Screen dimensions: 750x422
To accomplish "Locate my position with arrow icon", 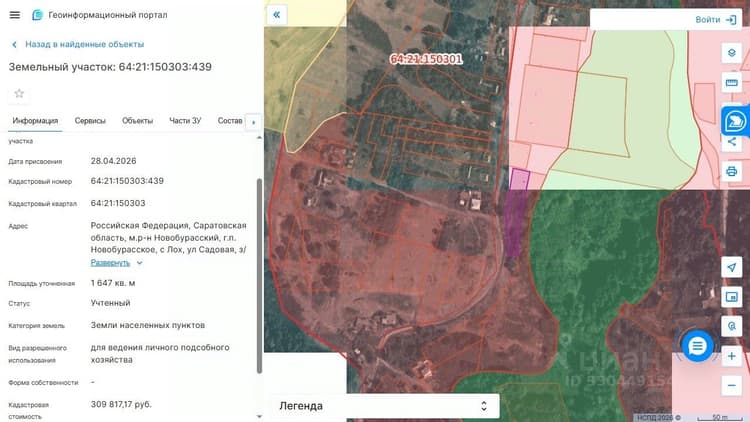I will (731, 267).
